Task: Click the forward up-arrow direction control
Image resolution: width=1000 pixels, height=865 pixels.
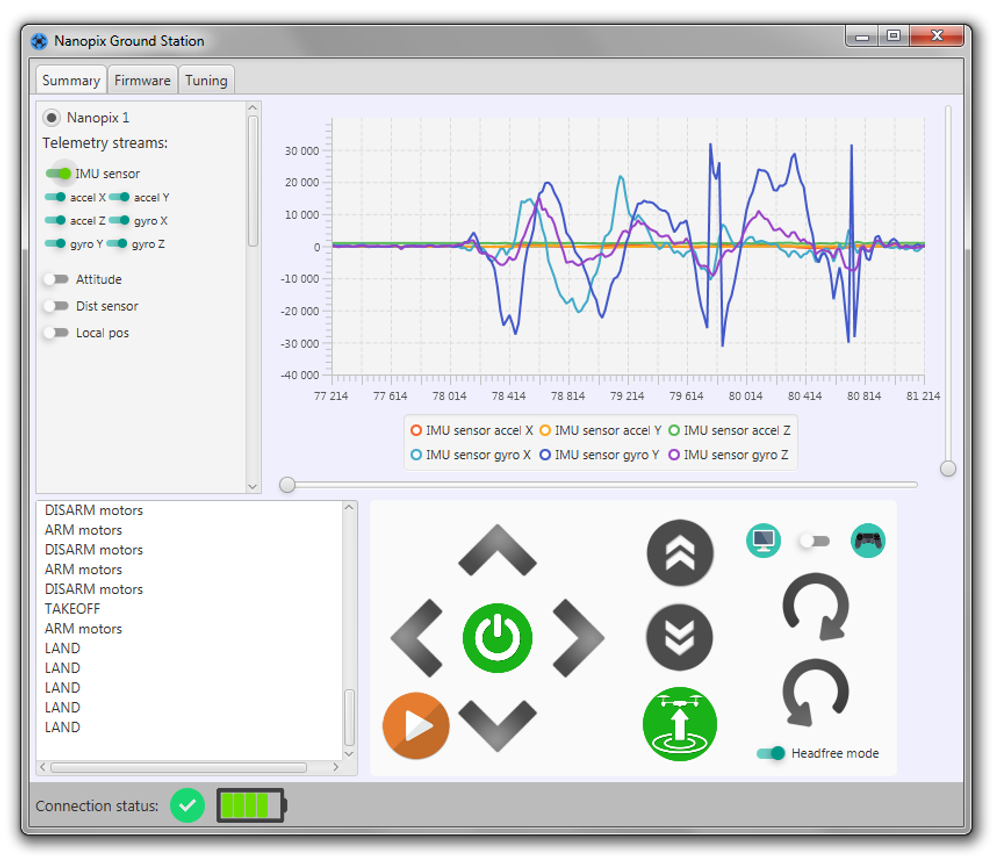Action: [497, 551]
